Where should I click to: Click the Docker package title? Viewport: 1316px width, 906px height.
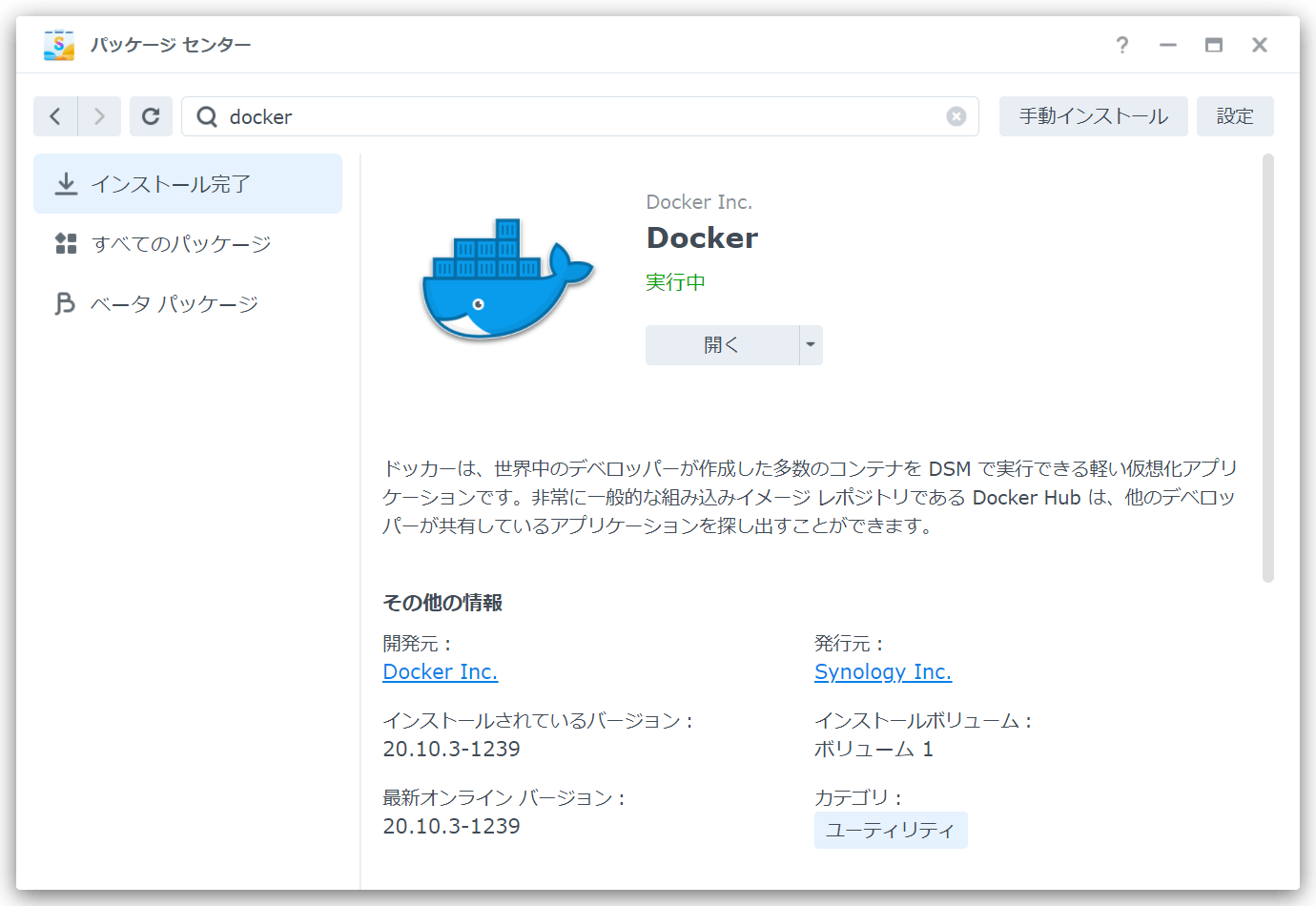point(702,237)
